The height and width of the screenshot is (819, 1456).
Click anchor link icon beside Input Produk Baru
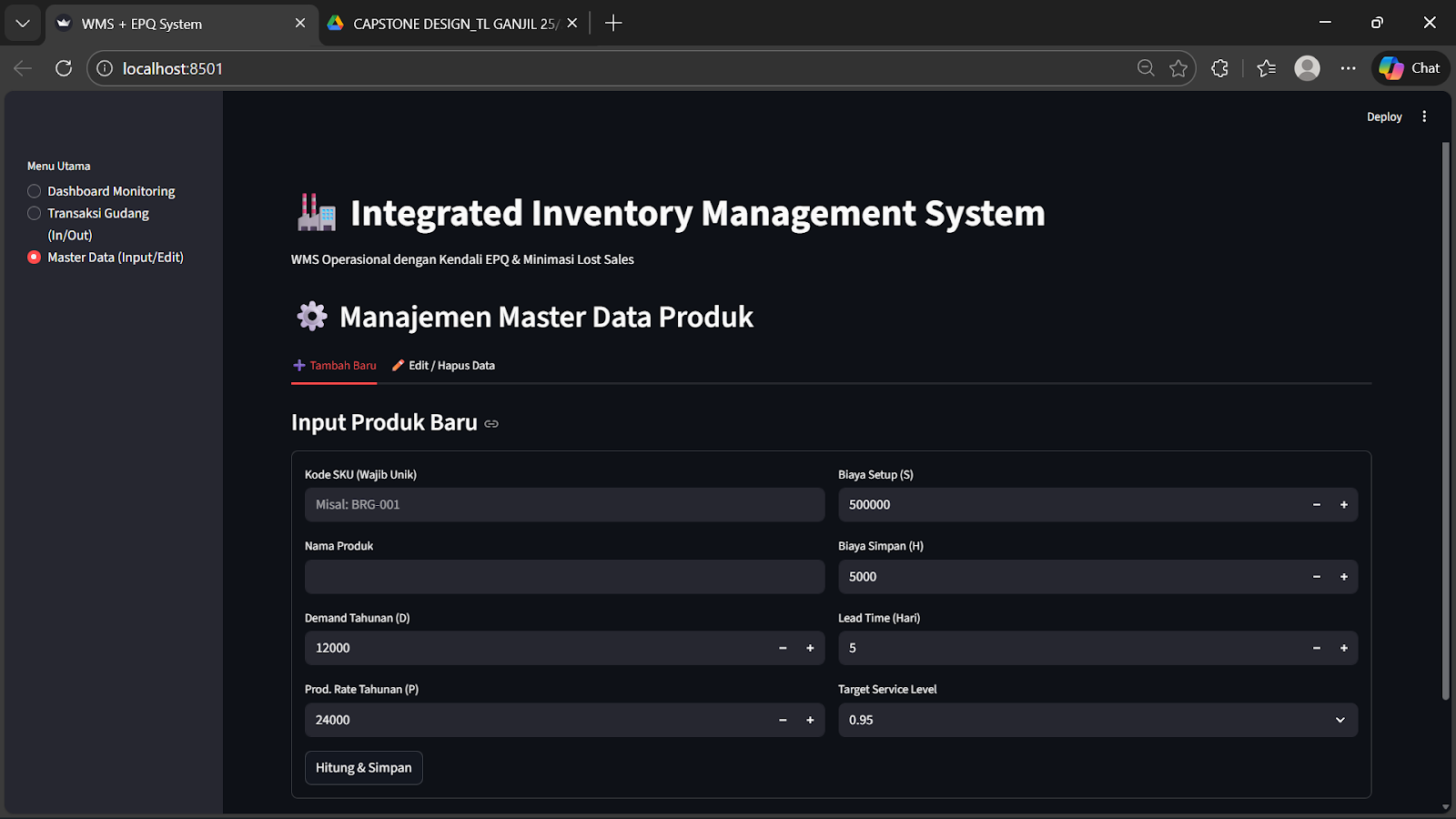point(491,424)
